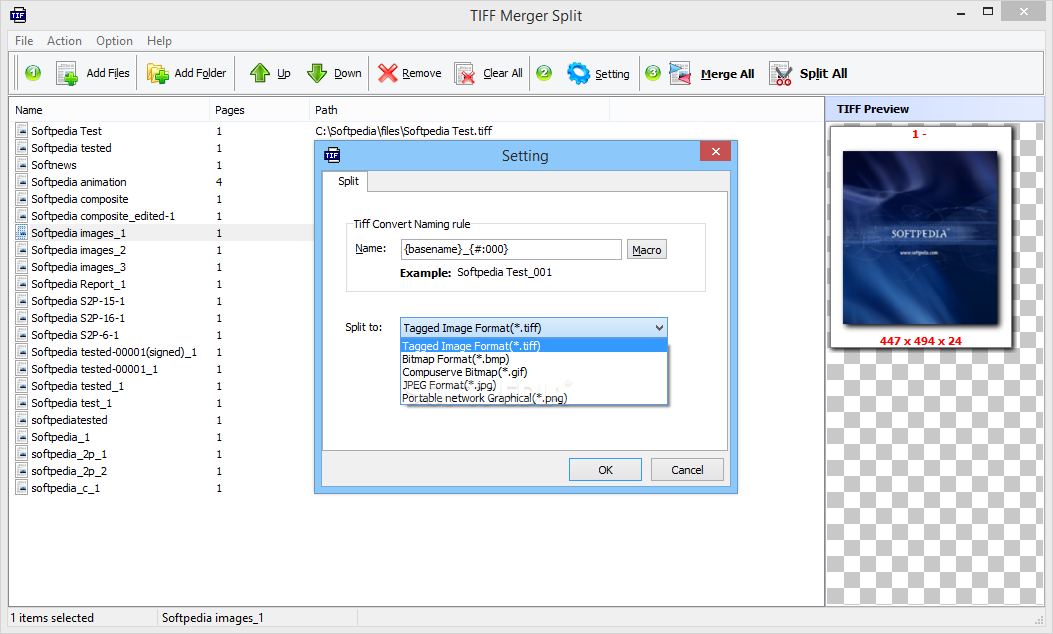This screenshot has height=634, width=1053.
Task: Click file icon beside softpedia_2p_2
Action: pos(21,471)
